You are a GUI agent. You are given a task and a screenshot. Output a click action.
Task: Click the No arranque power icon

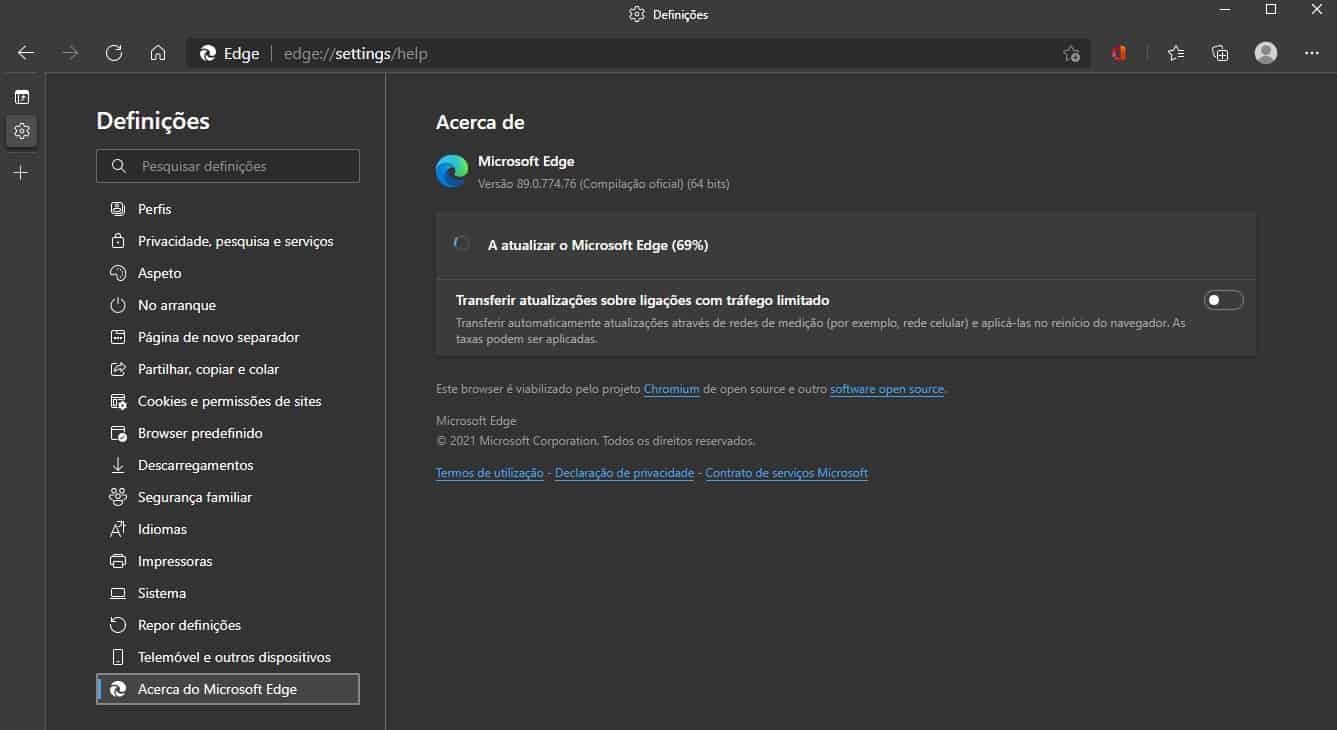pyautogui.click(x=118, y=305)
